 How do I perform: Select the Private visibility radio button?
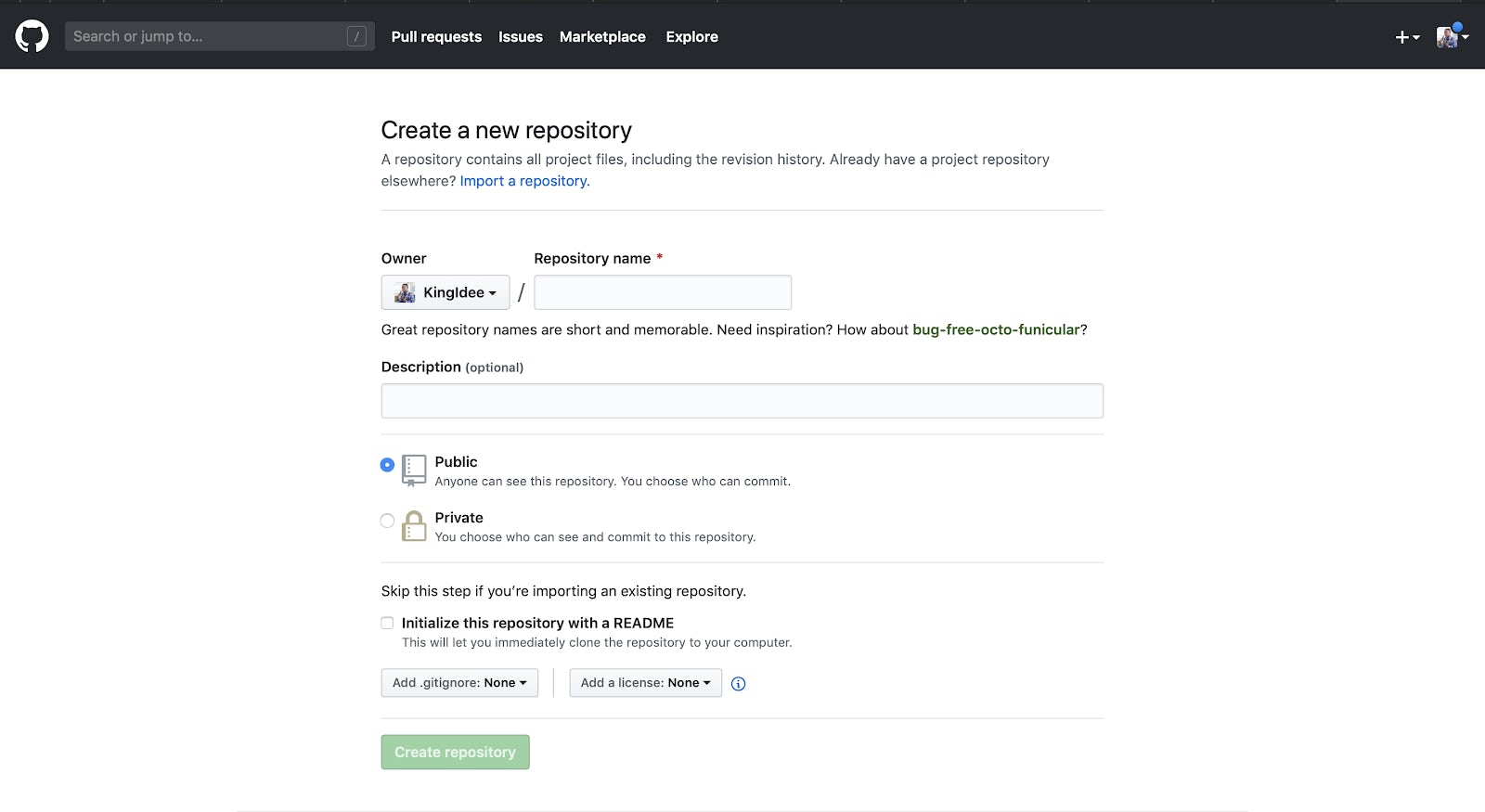[x=387, y=521]
